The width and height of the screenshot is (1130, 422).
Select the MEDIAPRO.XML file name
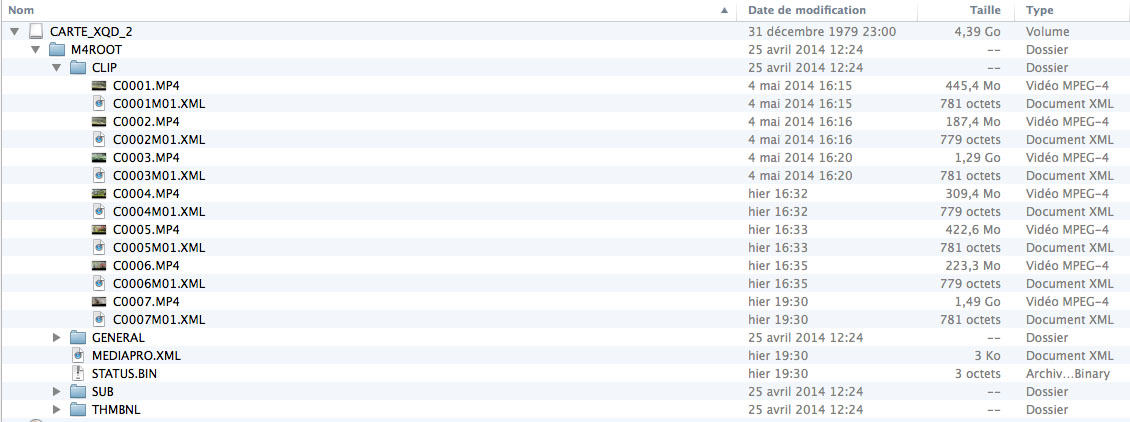pos(136,355)
